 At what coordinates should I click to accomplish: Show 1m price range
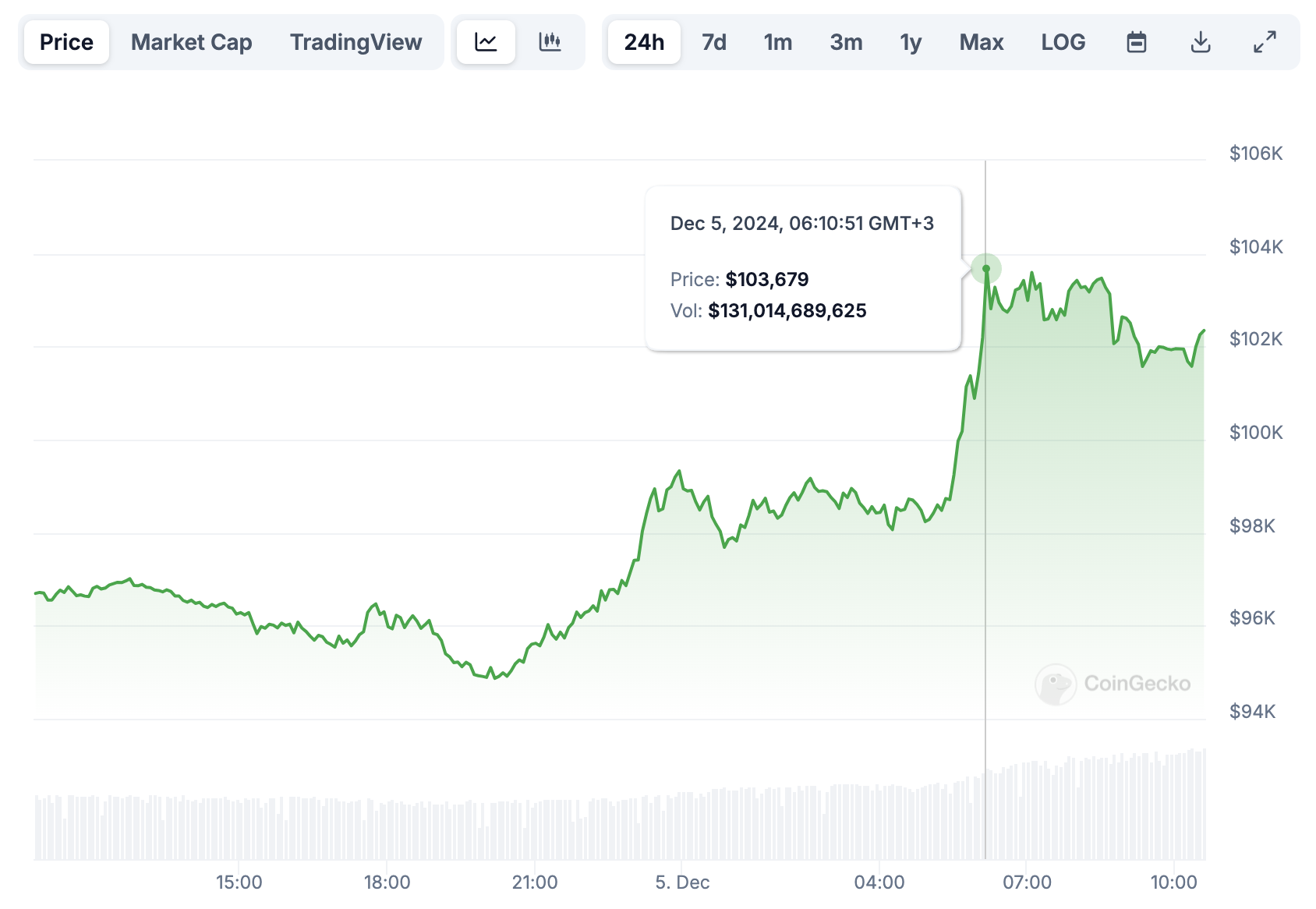777,42
